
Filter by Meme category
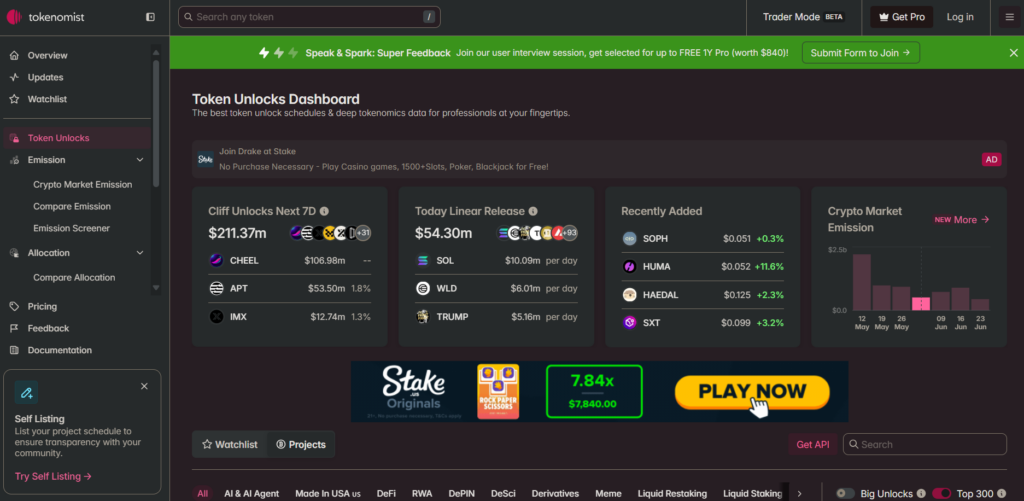609,493
